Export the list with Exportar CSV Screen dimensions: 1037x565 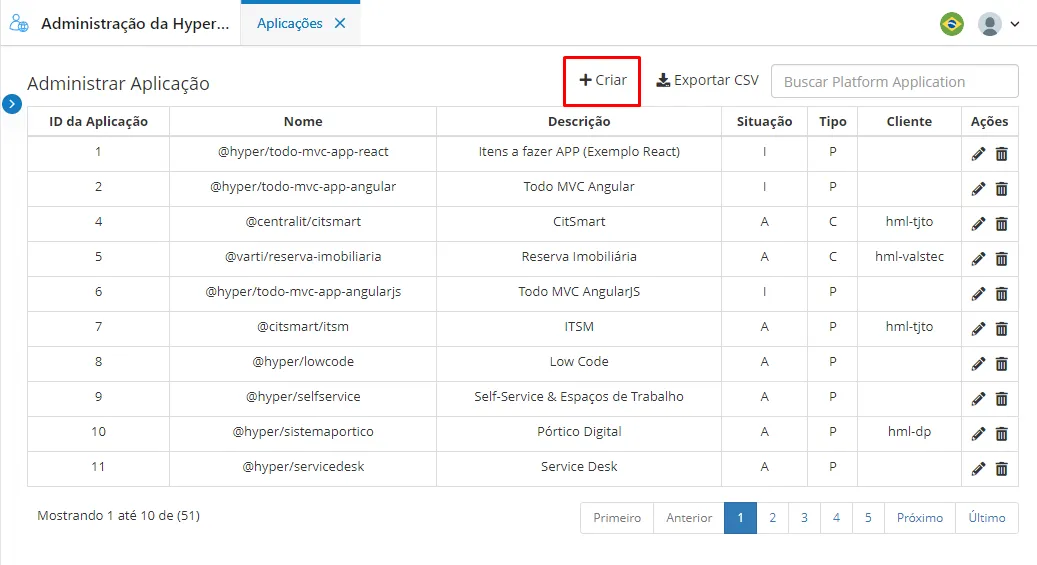[707, 80]
